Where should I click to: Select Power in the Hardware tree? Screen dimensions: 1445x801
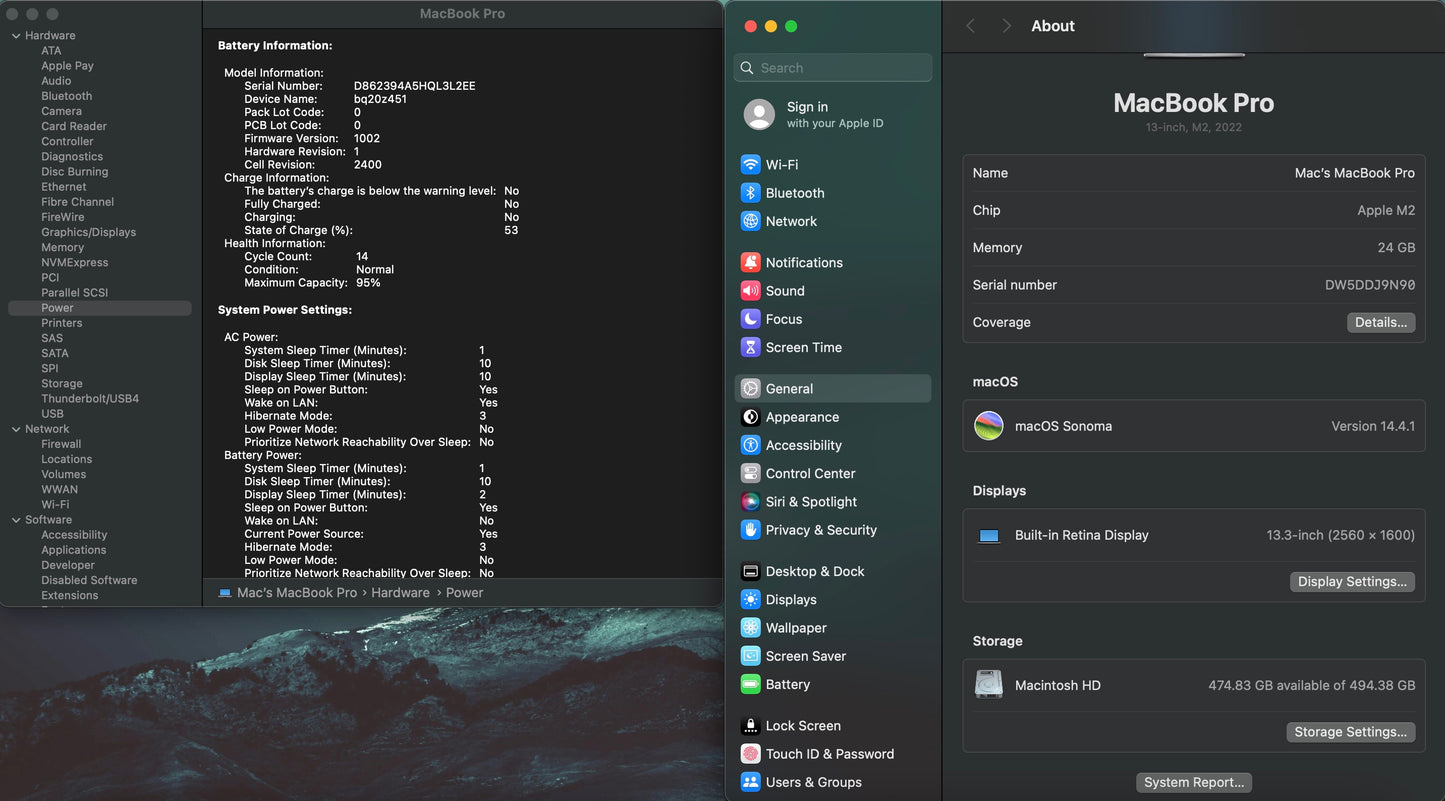pos(99,308)
